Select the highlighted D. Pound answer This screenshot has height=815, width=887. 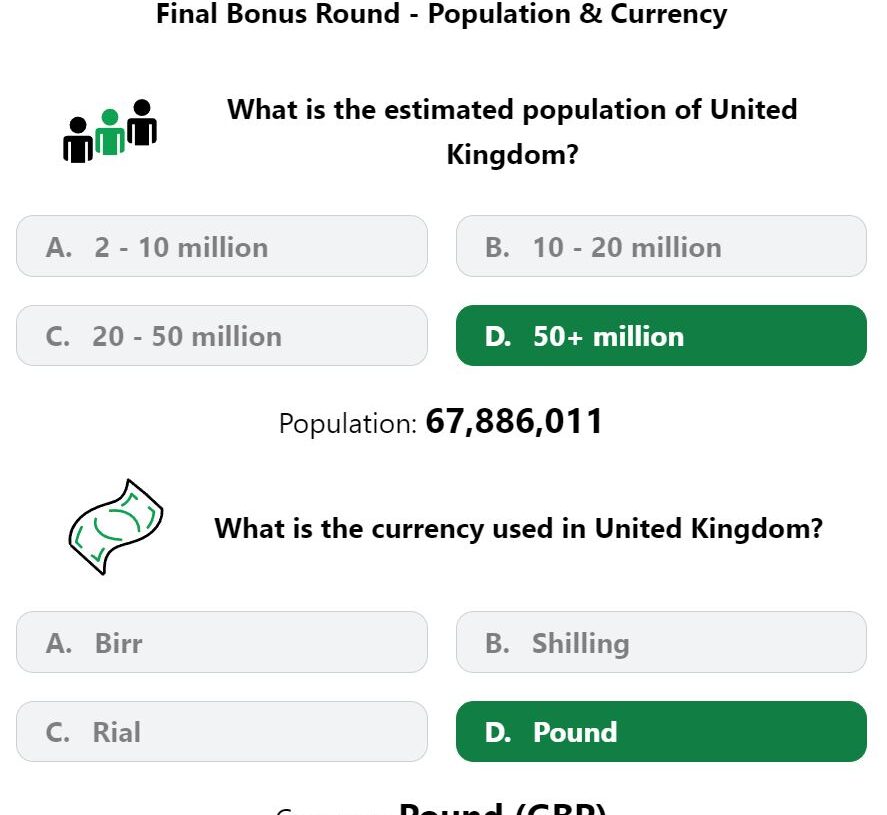click(x=661, y=732)
